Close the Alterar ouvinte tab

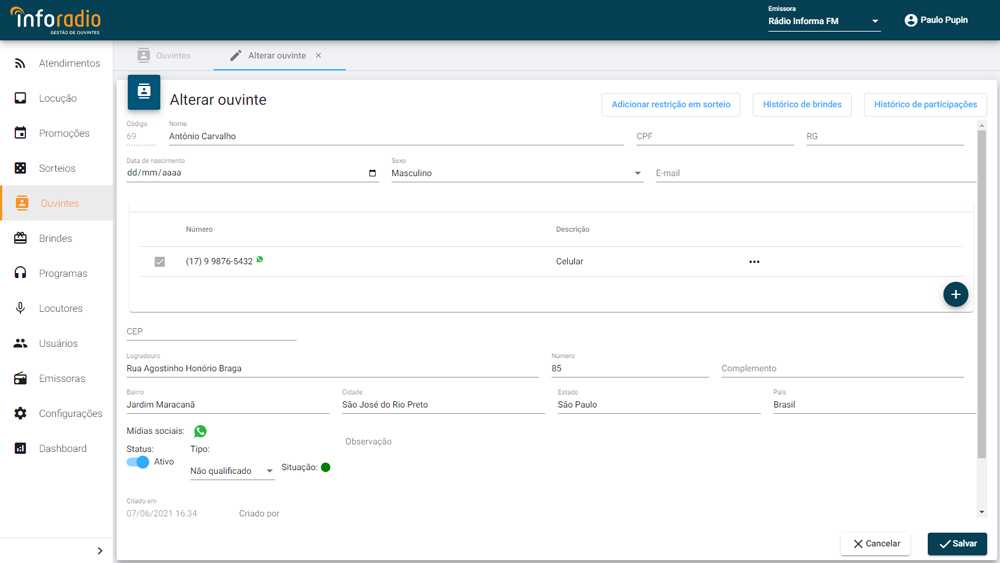[318, 55]
